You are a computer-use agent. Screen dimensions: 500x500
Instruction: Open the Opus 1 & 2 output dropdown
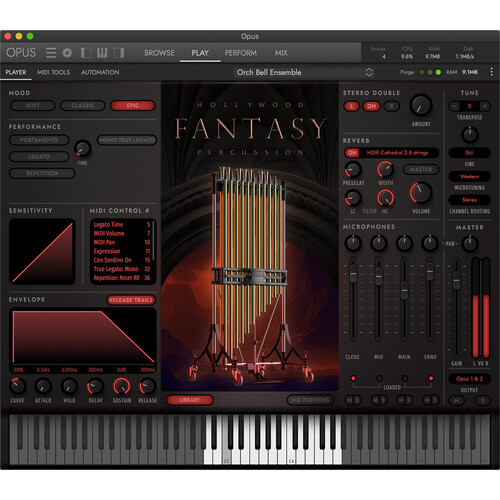point(469,379)
